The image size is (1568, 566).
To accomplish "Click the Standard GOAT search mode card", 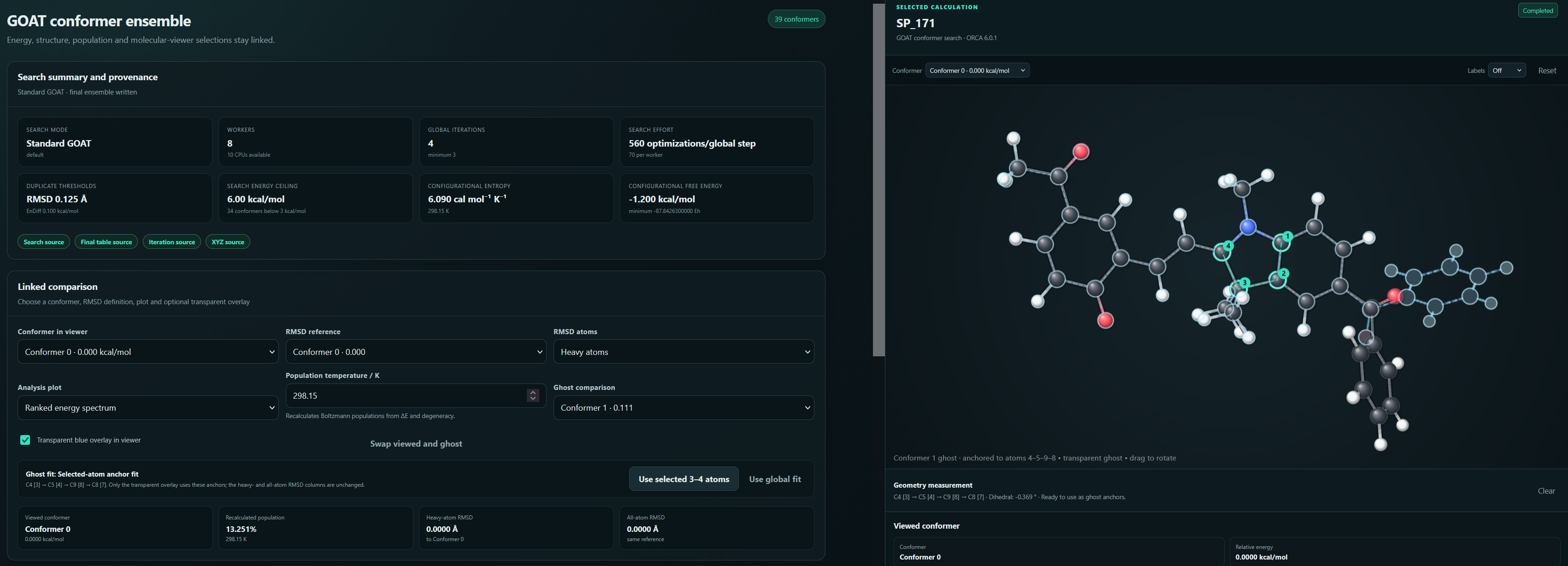I will click(115, 142).
